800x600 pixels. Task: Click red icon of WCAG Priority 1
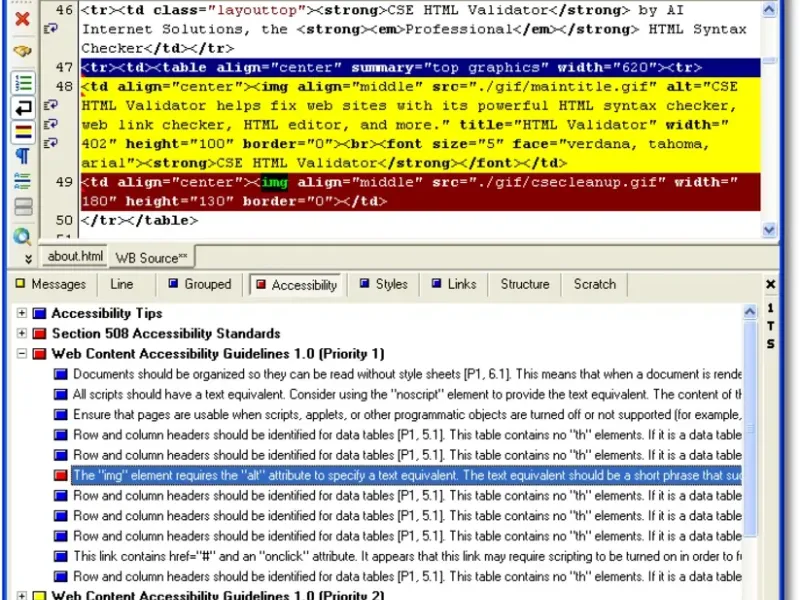(39, 354)
